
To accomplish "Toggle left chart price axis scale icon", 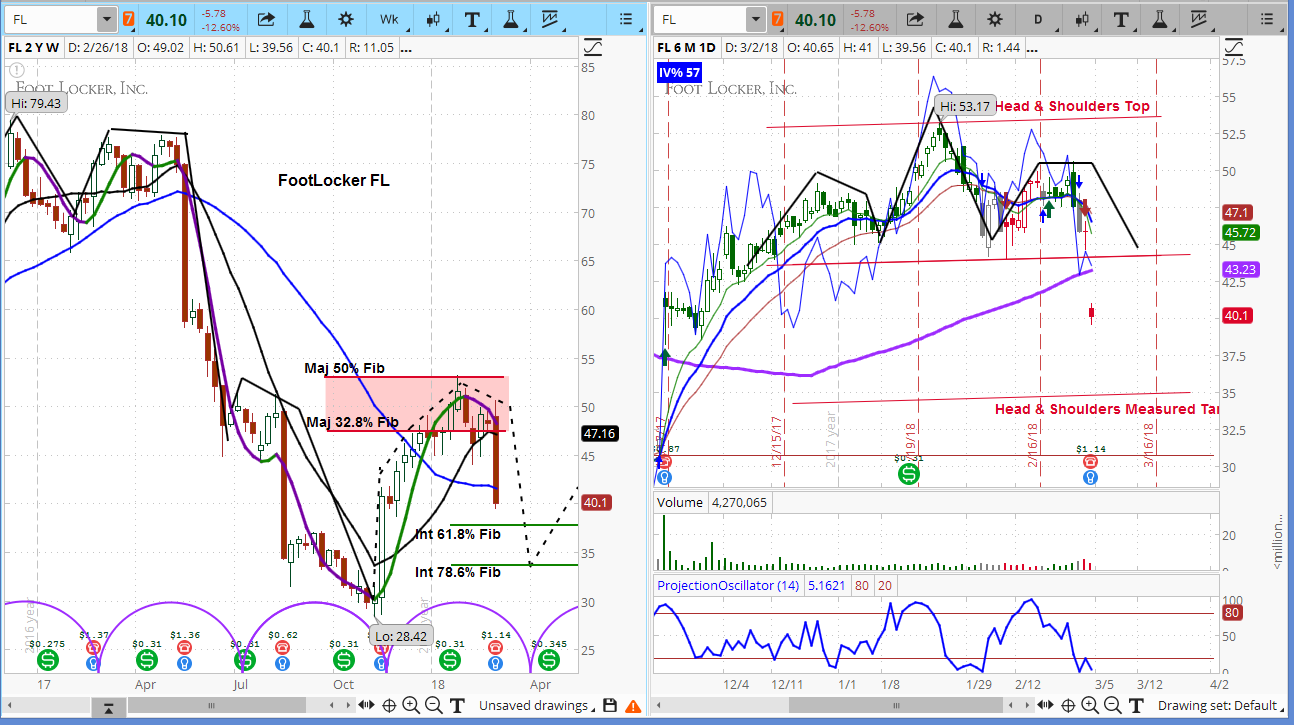I will tap(593, 47).
